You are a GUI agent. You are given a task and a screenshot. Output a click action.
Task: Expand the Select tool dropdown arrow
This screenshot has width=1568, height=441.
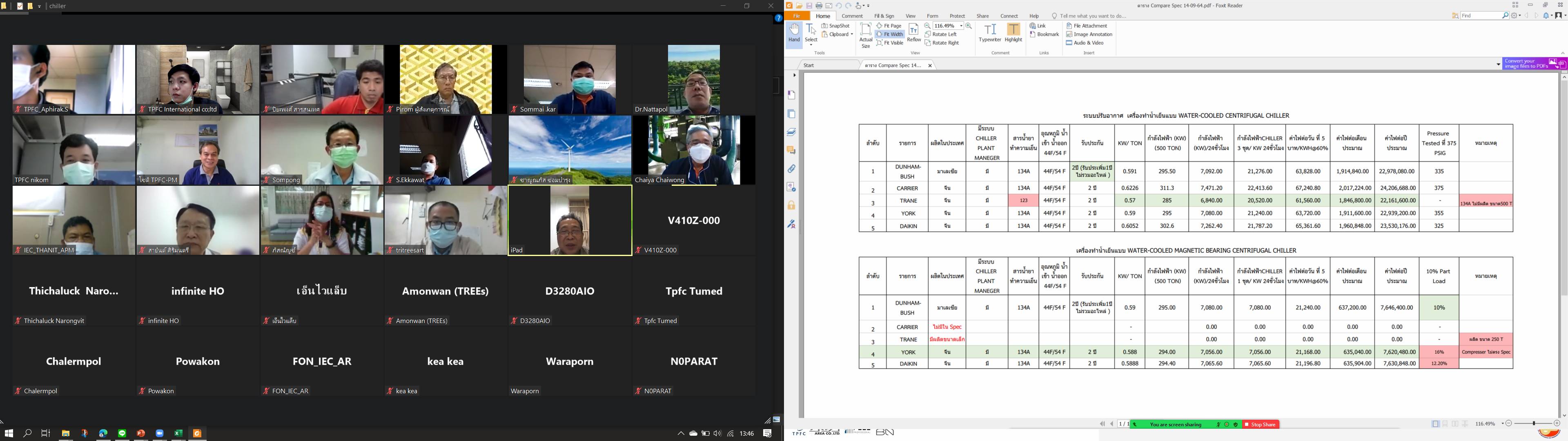click(811, 45)
